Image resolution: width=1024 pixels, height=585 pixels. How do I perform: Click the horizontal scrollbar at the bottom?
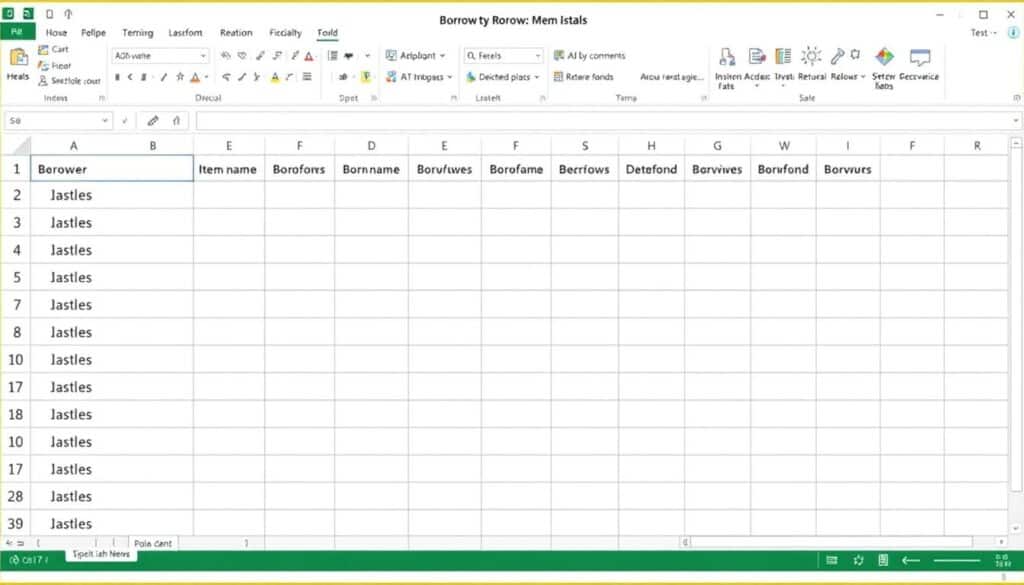pos(833,543)
